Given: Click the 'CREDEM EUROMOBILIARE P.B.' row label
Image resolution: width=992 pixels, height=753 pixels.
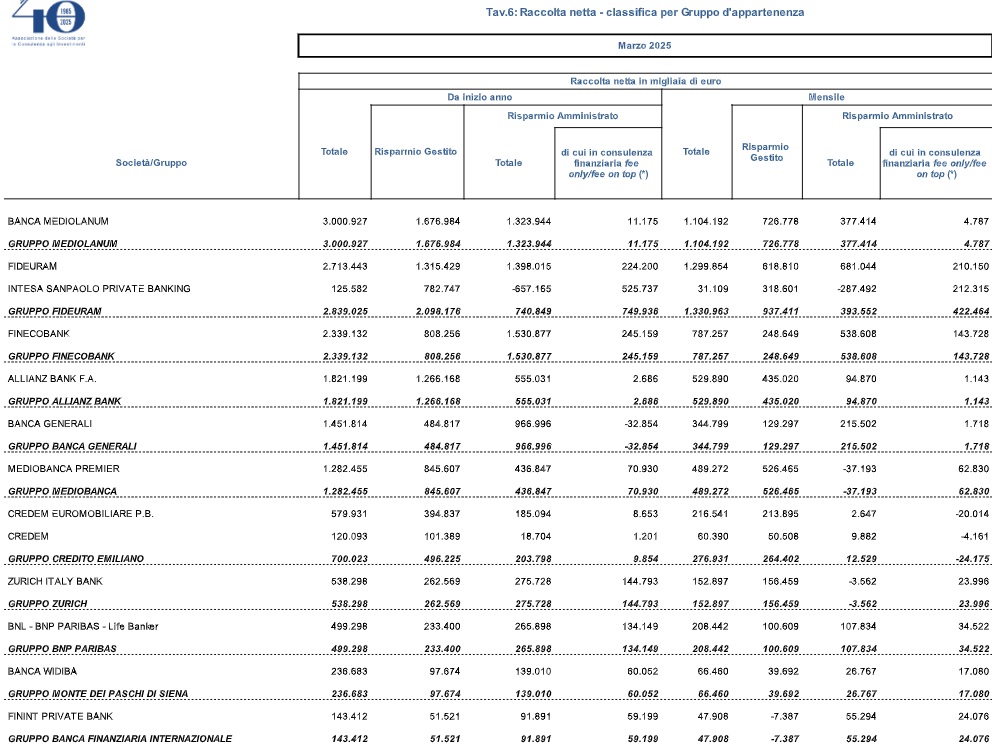Looking at the screenshot, I should pyautogui.click(x=81, y=514).
